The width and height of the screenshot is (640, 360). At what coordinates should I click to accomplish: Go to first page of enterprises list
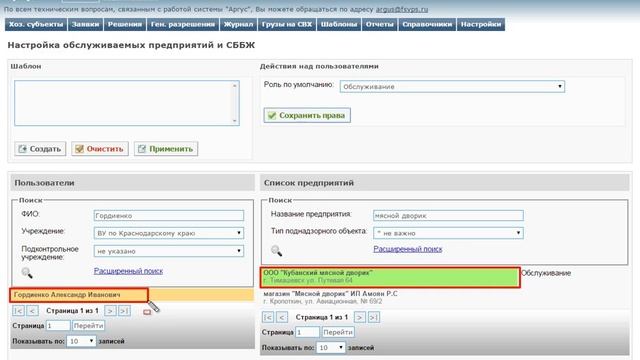[268, 317]
